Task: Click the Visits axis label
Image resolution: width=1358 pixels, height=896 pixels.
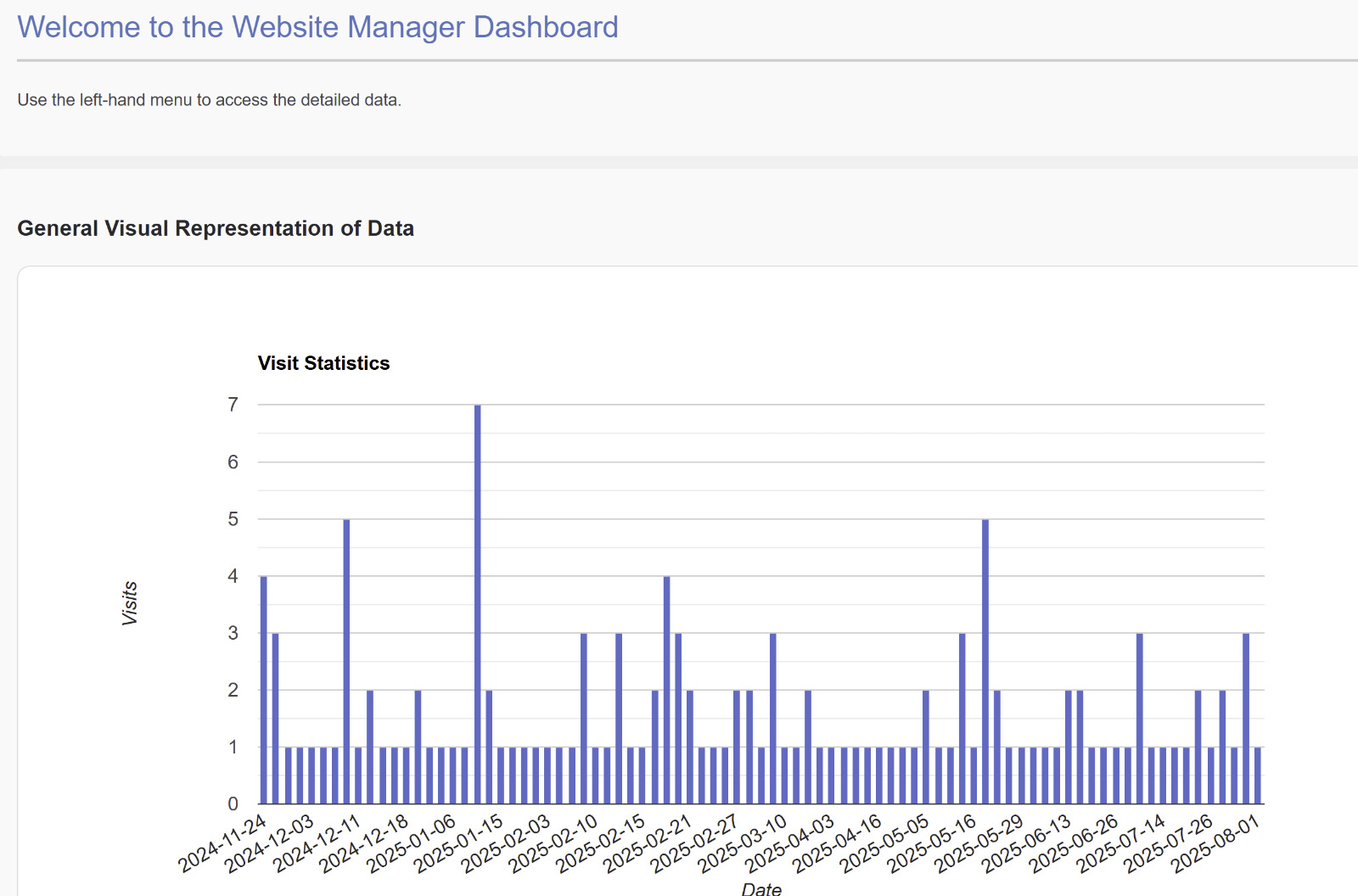Action: [128, 602]
